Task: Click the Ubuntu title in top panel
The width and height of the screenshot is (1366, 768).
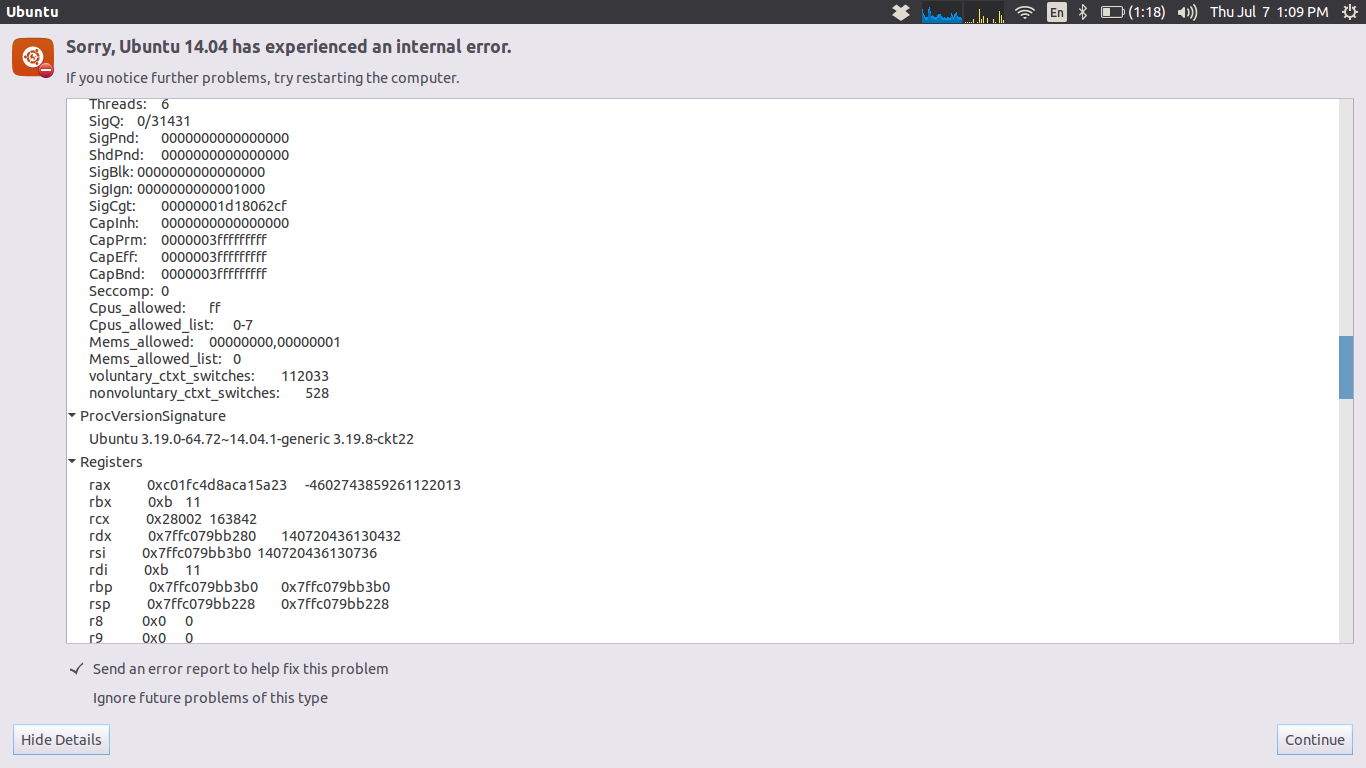Action: tap(32, 12)
